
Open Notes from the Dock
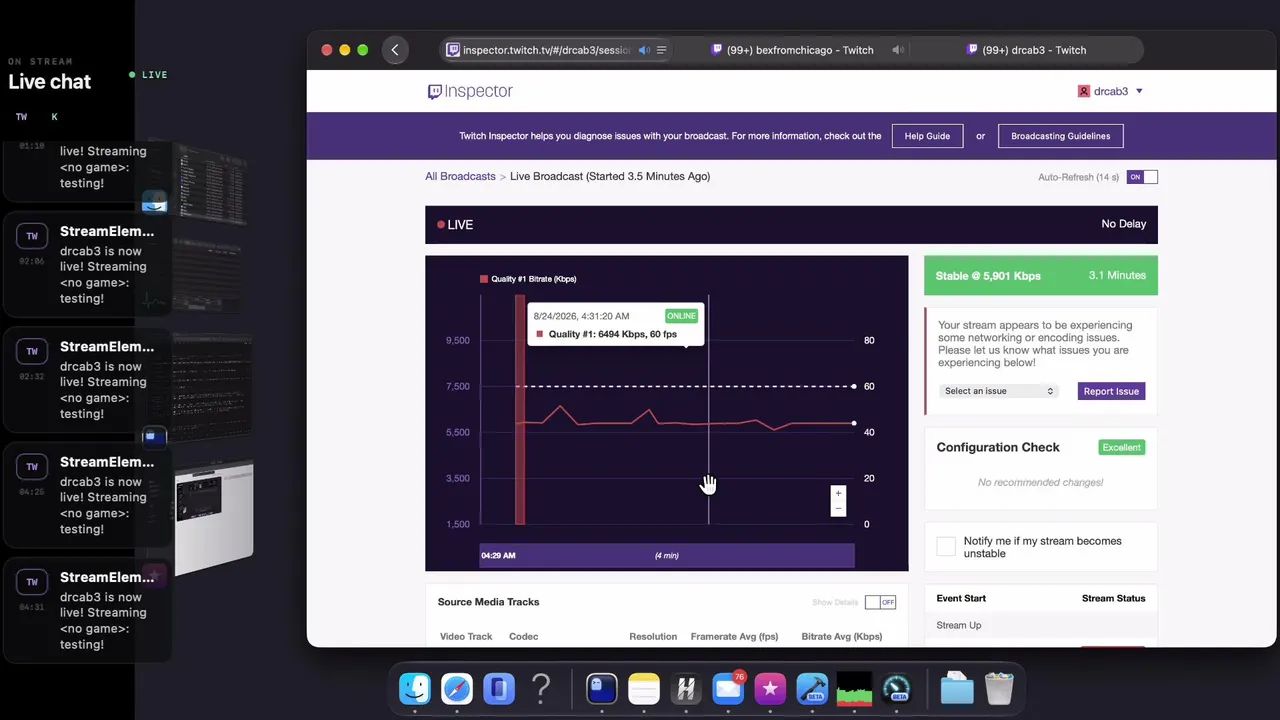point(644,688)
